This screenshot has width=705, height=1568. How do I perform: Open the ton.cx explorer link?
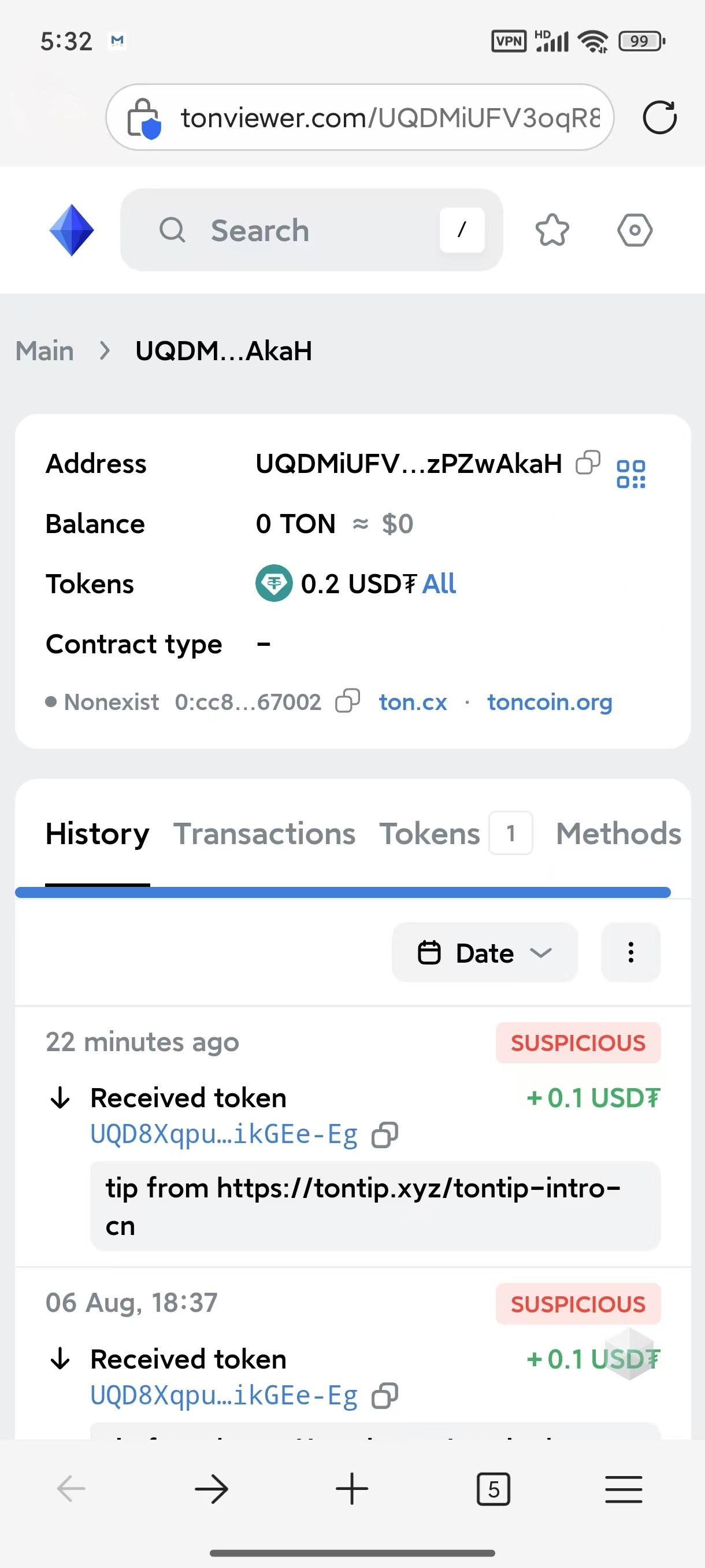click(413, 702)
